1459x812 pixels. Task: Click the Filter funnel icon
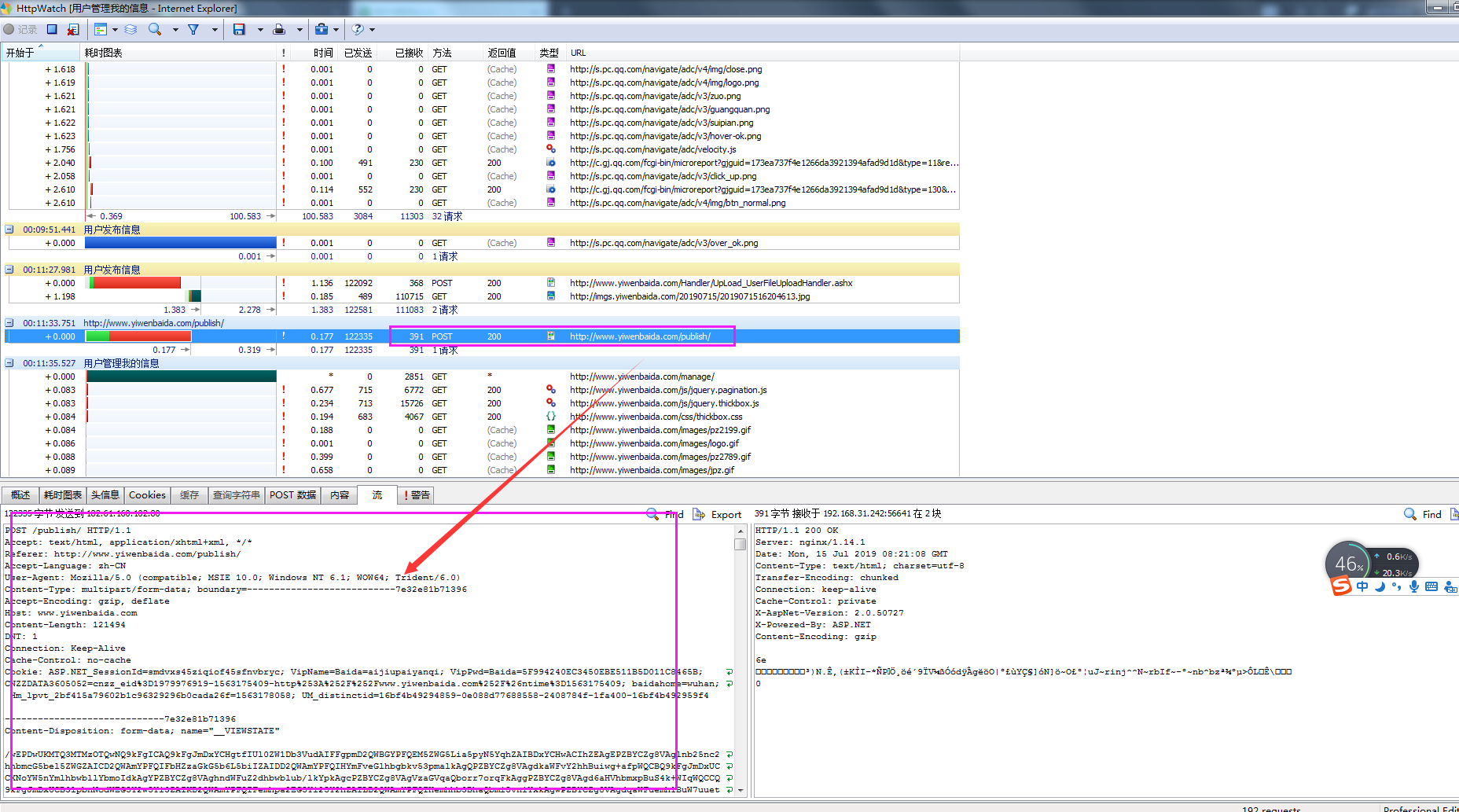point(193,29)
